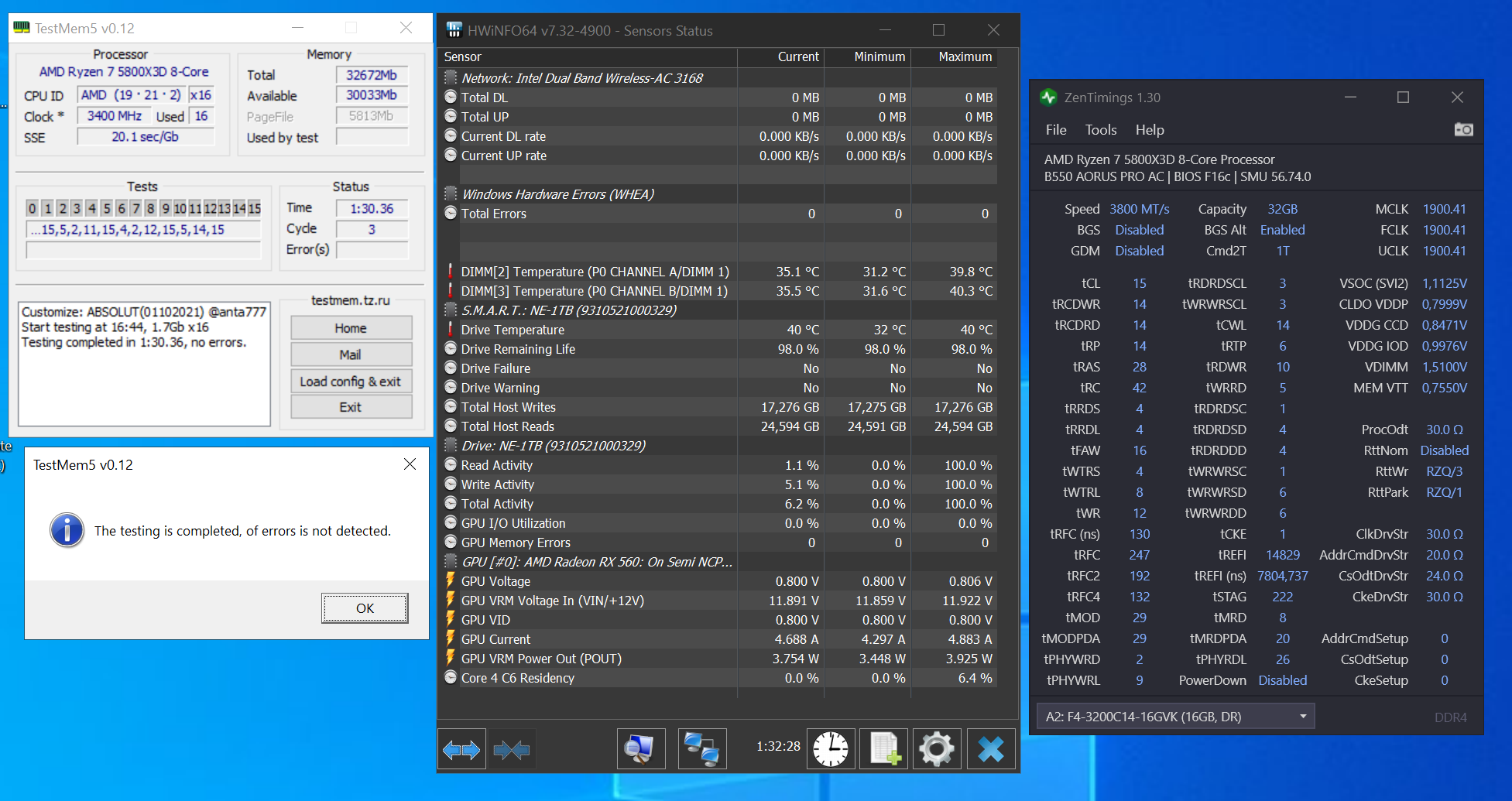Select the Write Activity sensor row

point(718,484)
